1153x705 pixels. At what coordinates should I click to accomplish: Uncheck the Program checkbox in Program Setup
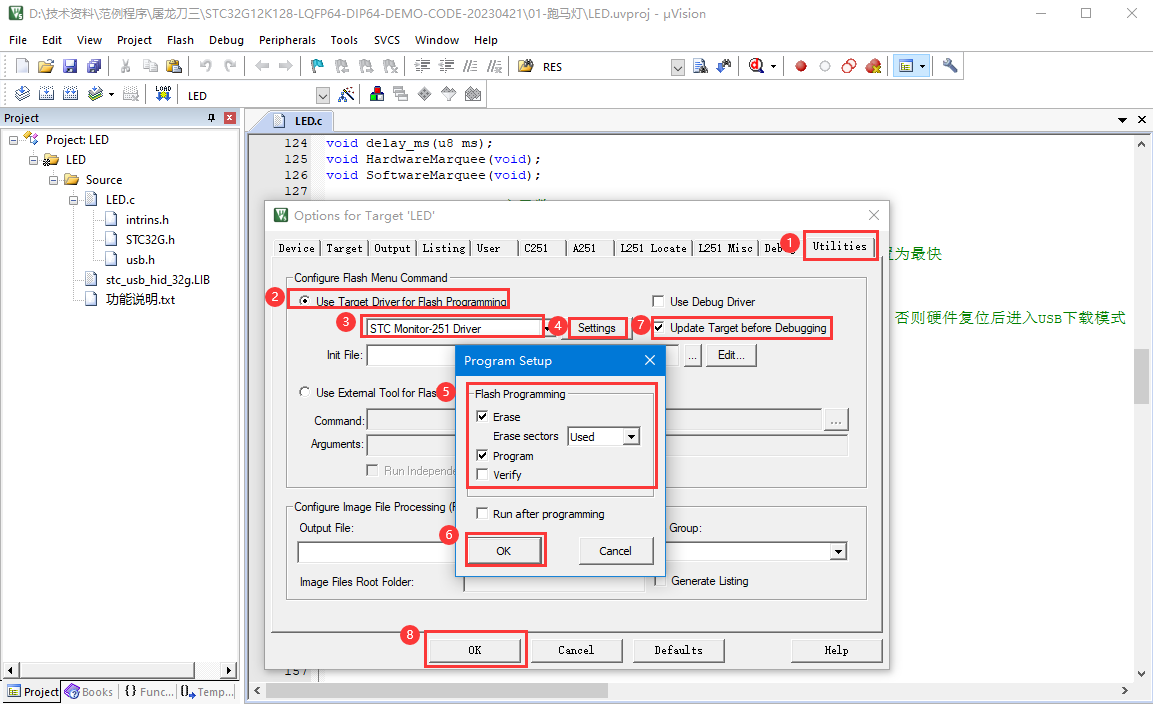(482, 455)
